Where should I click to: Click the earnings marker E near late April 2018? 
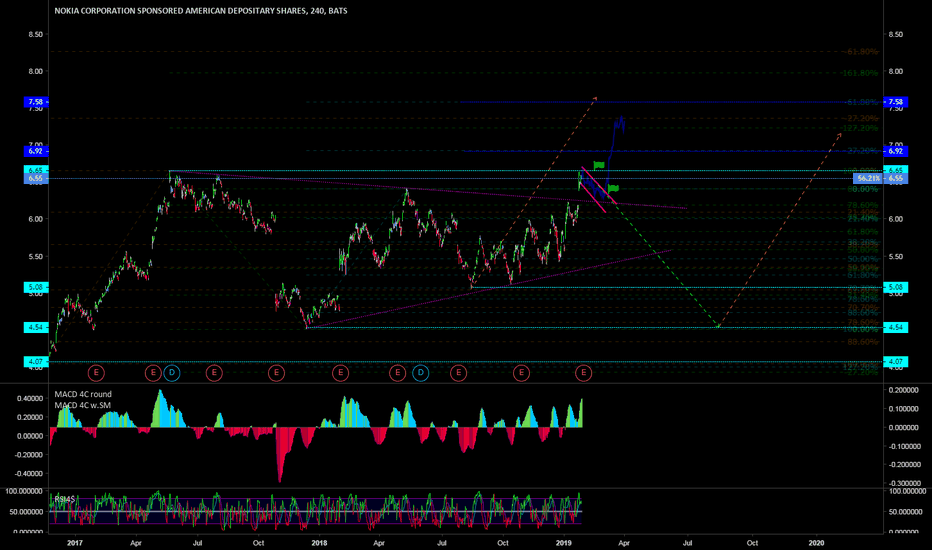point(397,373)
